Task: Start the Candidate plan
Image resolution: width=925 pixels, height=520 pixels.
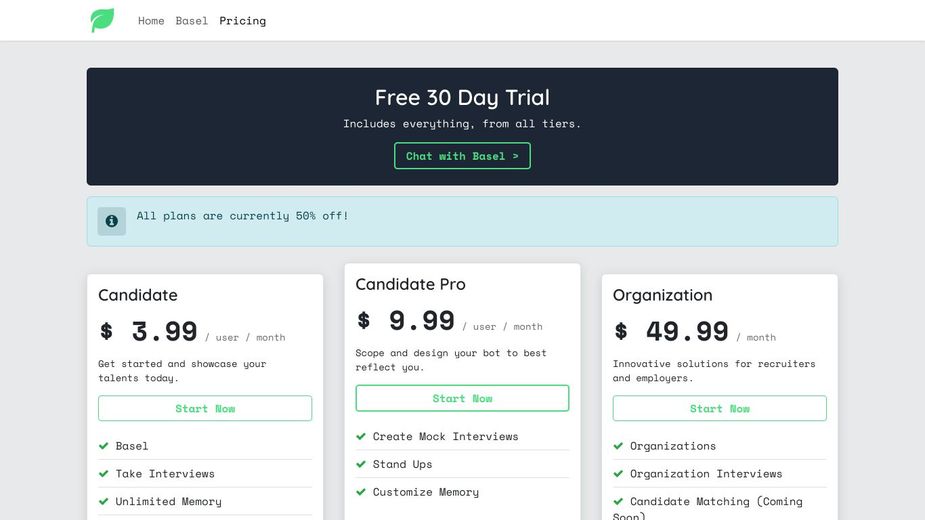Action: click(x=205, y=408)
